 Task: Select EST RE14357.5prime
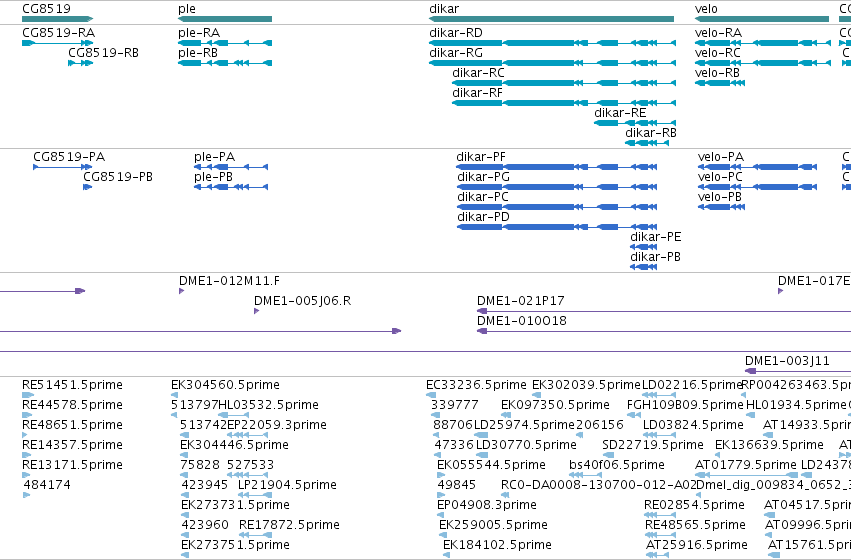(27, 455)
